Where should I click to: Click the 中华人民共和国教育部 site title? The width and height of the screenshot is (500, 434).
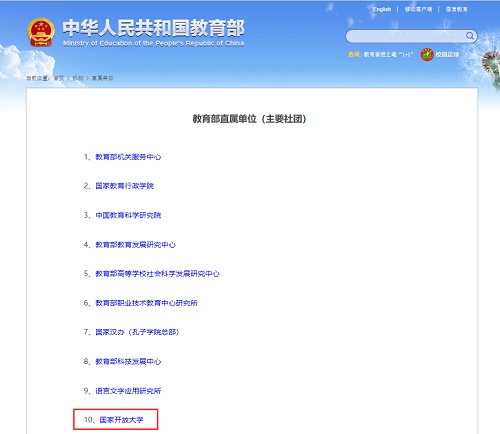click(x=154, y=28)
